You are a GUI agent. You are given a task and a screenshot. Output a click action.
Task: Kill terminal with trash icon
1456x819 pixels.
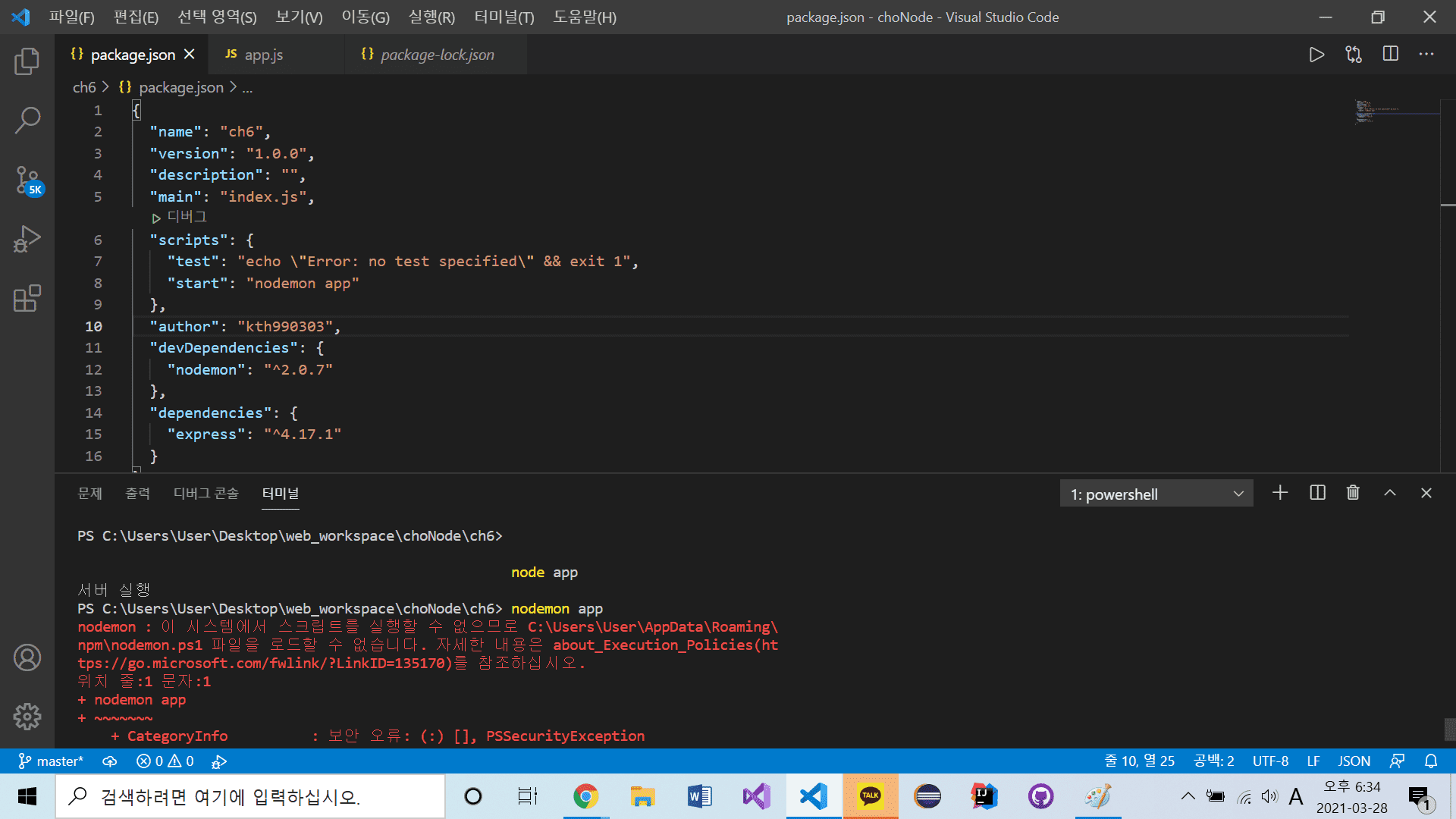(1353, 493)
